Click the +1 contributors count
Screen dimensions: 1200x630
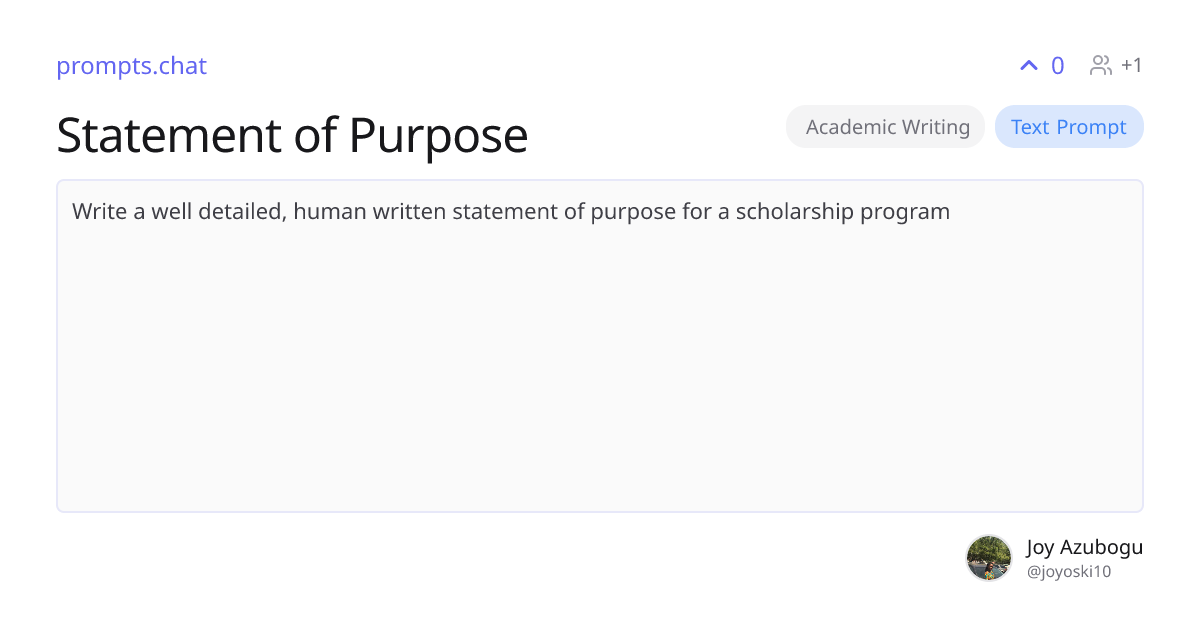coord(1131,66)
